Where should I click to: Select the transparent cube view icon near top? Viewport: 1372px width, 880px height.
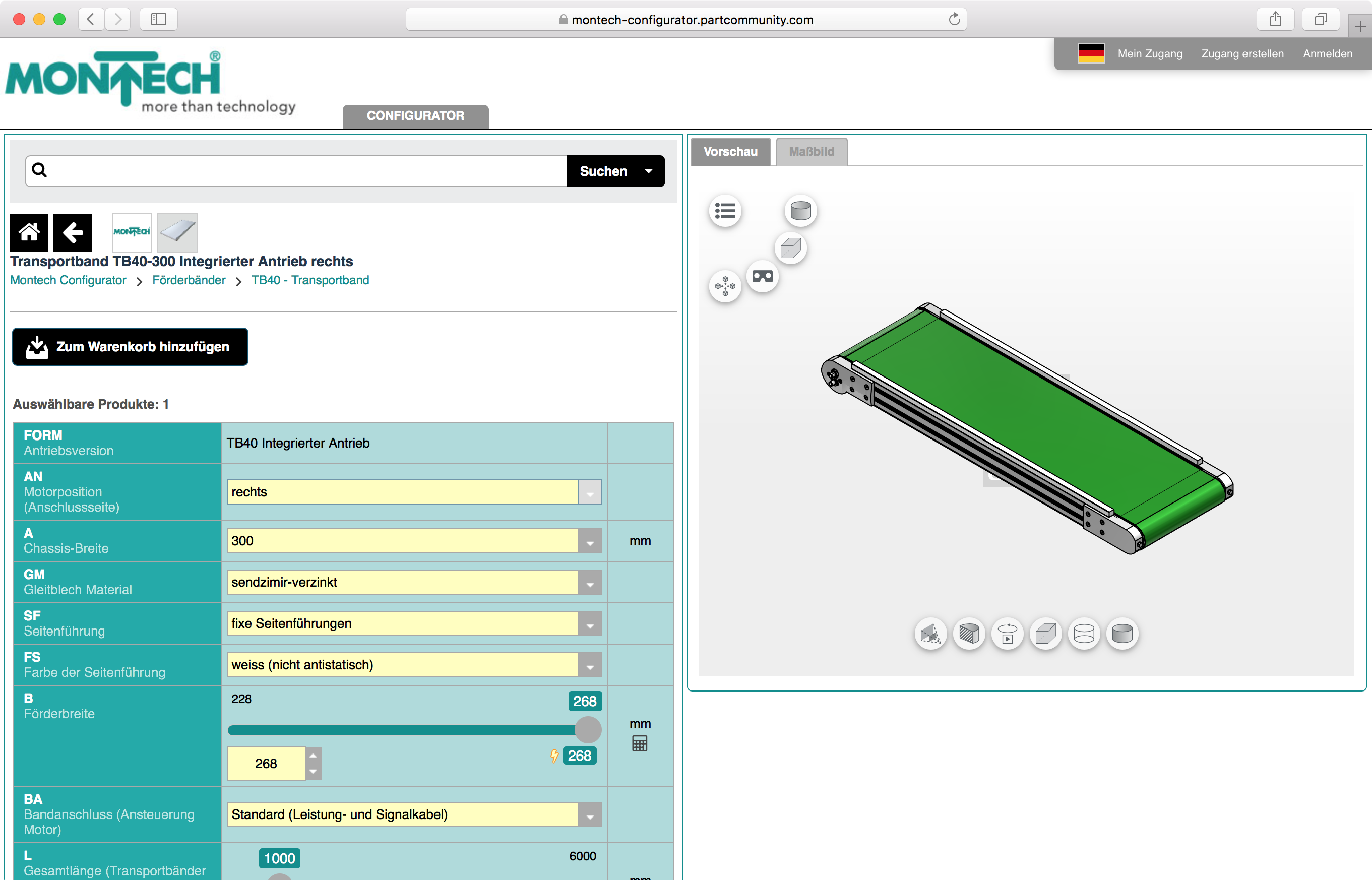790,248
